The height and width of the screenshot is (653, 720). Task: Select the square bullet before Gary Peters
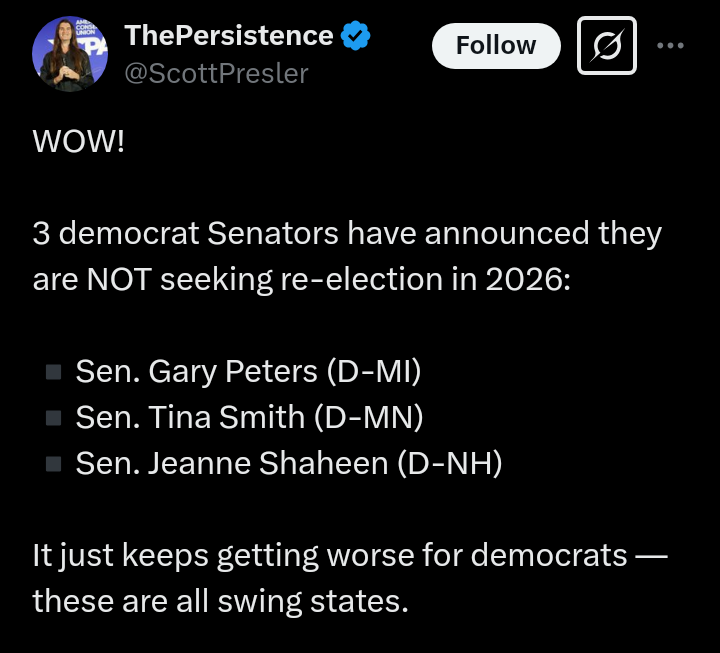(x=54, y=372)
